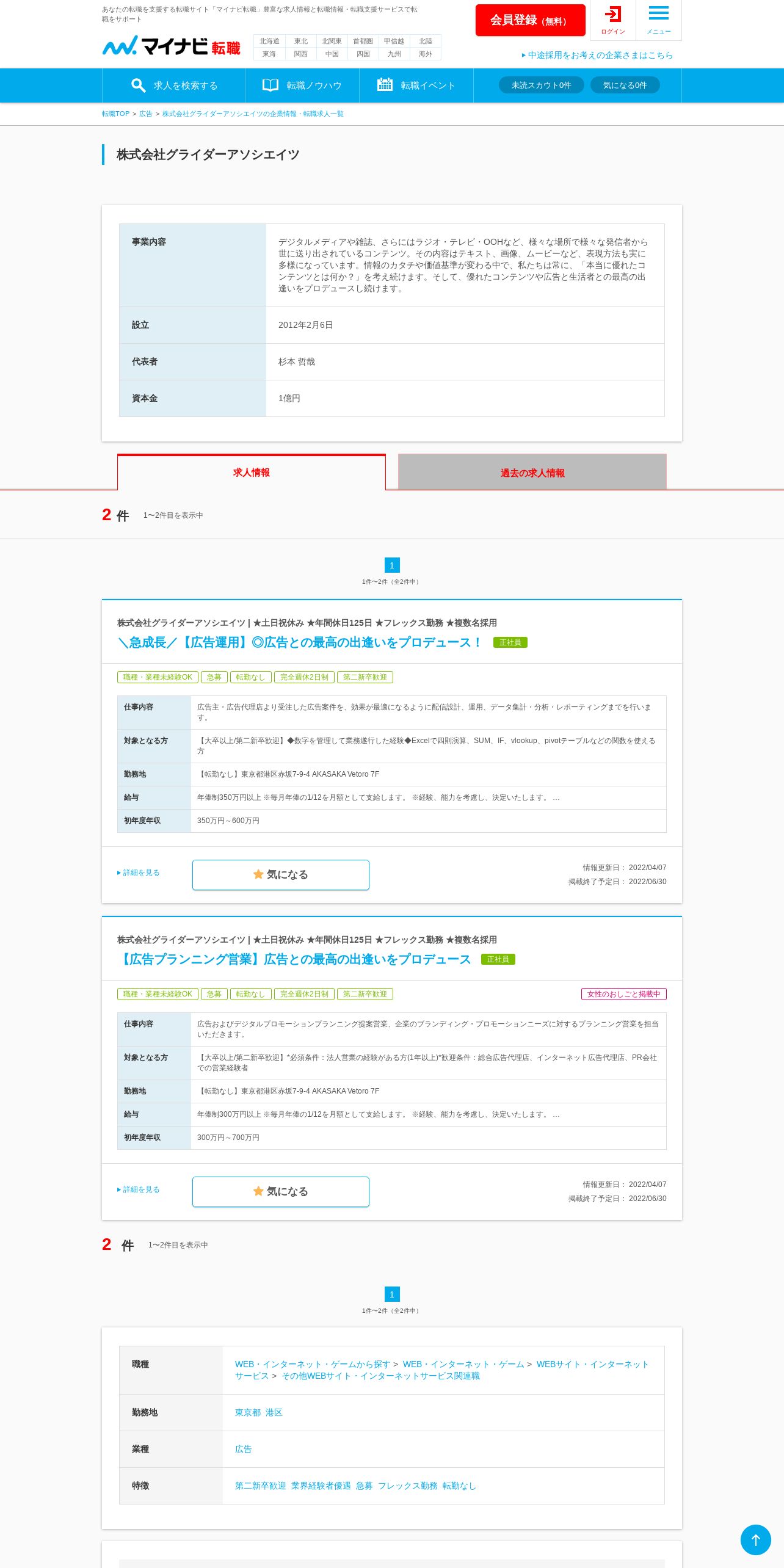This screenshot has height=1568, width=784.
Task: Click 気になる0件 pill button in header
Action: tap(625, 85)
